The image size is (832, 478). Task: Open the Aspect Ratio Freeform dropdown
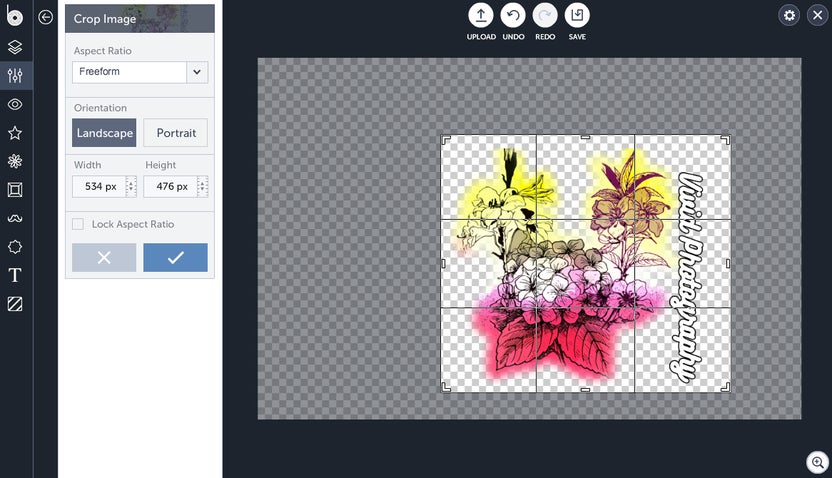point(140,72)
